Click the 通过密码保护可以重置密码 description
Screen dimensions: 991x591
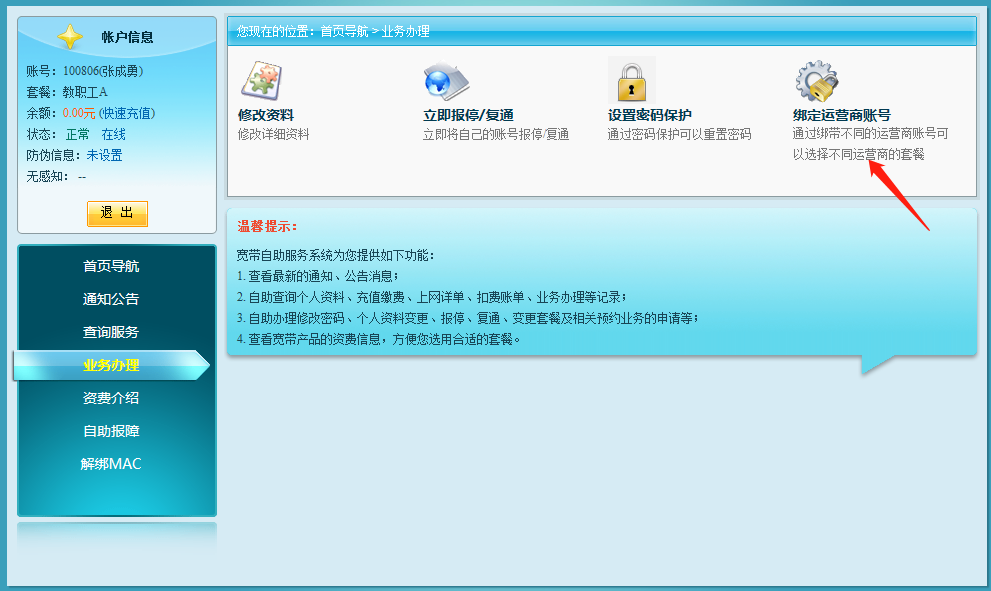coord(679,134)
